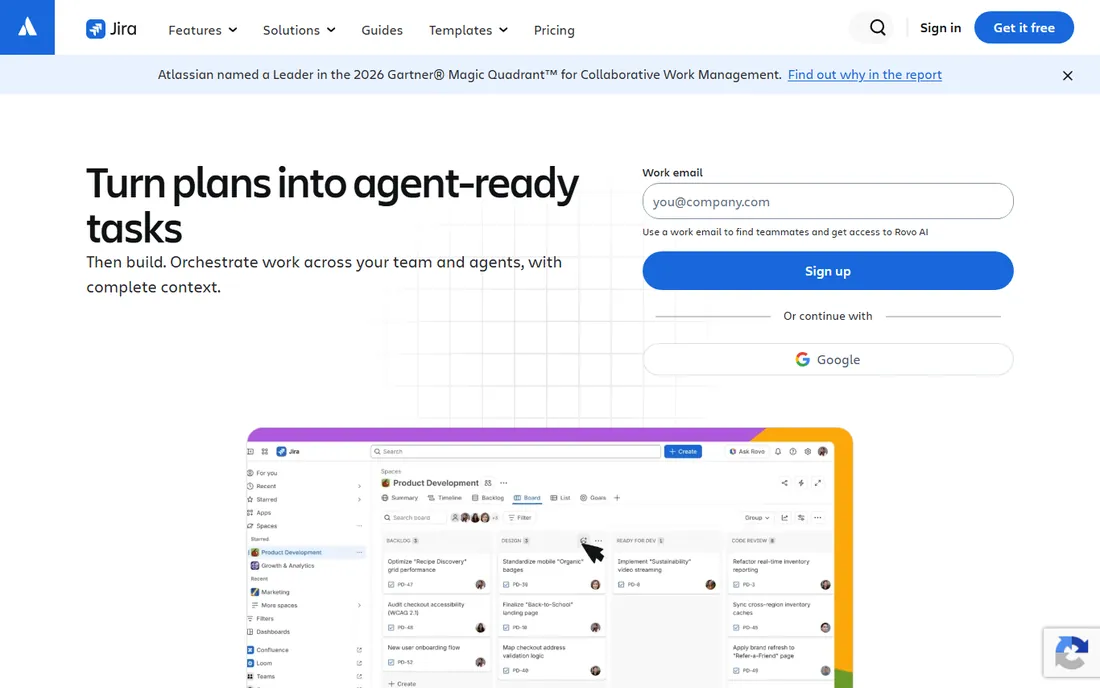Click the Sign in link

pos(940,27)
